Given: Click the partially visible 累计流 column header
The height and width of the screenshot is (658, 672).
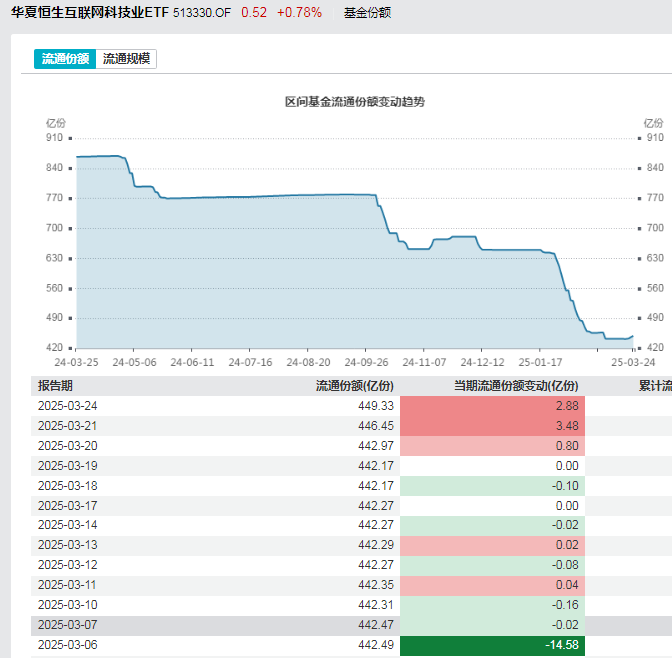Looking at the screenshot, I should 654,385.
